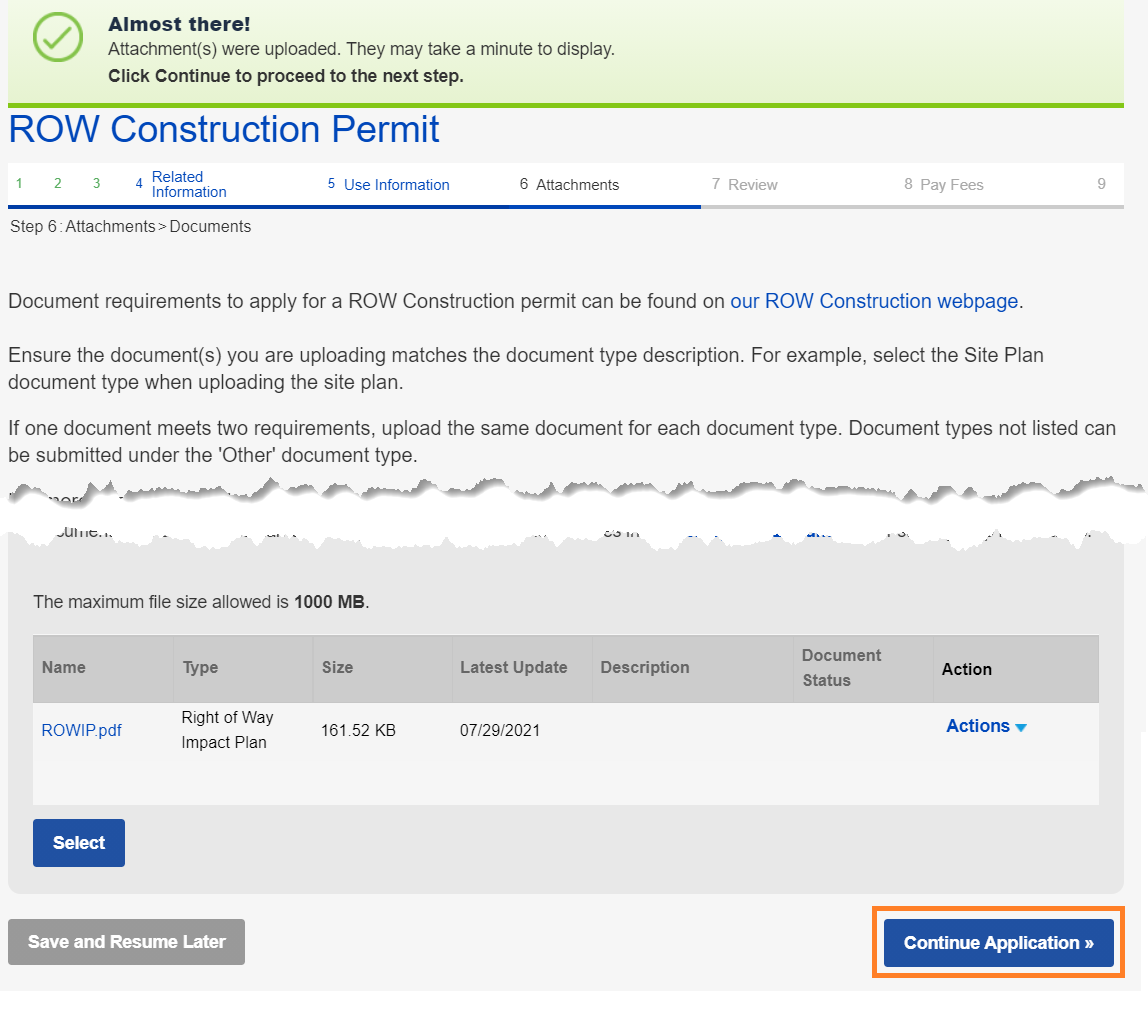Sort the table by Name column
Image resolution: width=1148 pixels, height=1012 pixels.
64,668
